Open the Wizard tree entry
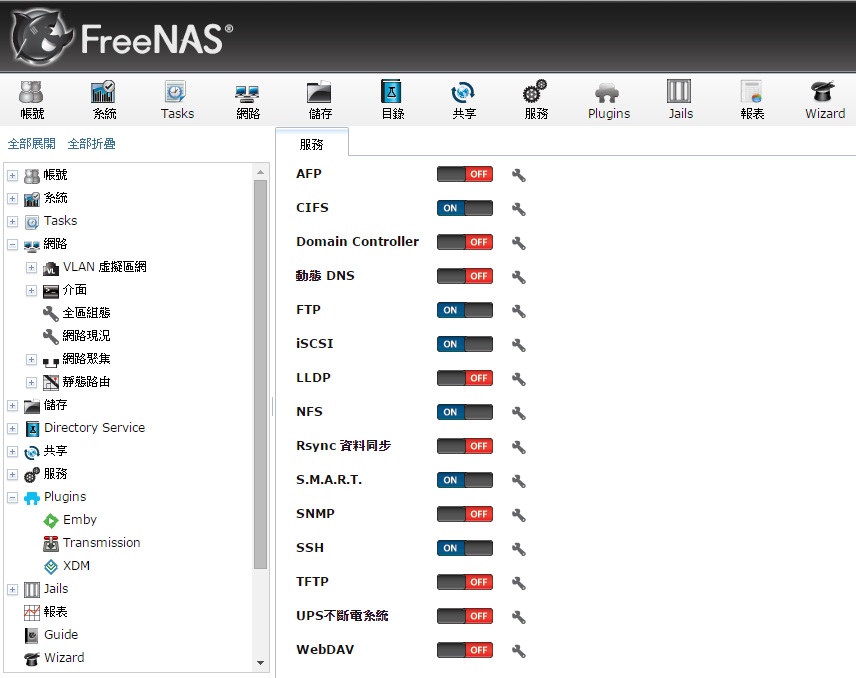 point(64,657)
